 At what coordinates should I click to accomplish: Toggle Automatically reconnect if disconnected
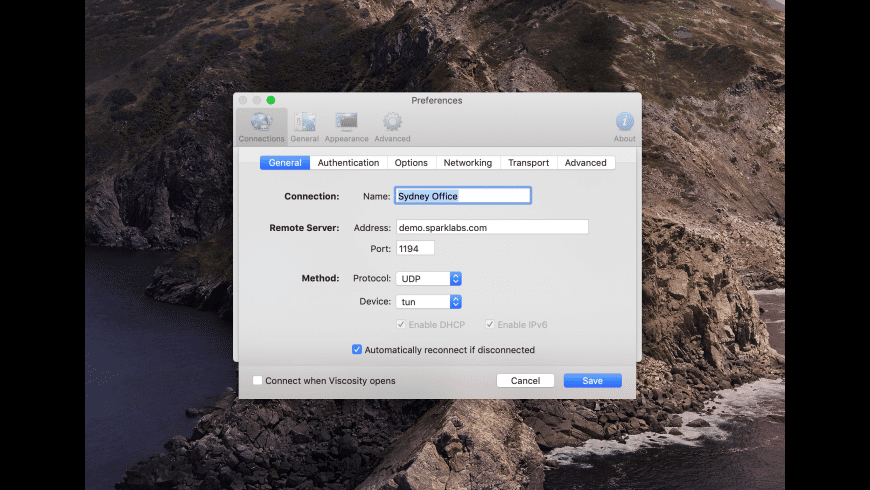357,350
